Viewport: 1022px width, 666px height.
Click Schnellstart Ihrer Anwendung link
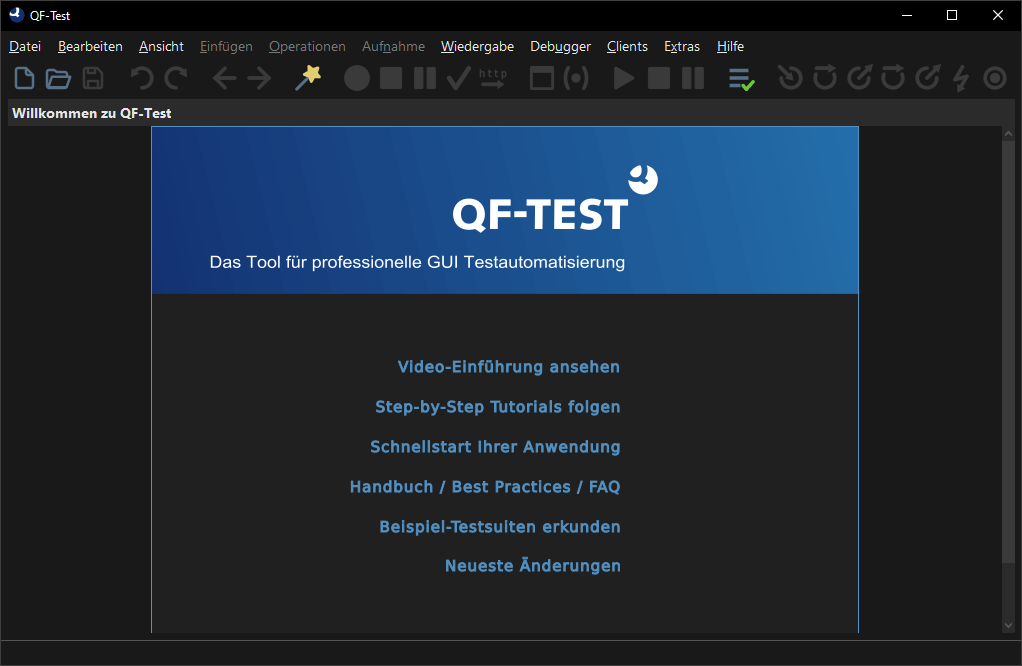click(x=495, y=446)
